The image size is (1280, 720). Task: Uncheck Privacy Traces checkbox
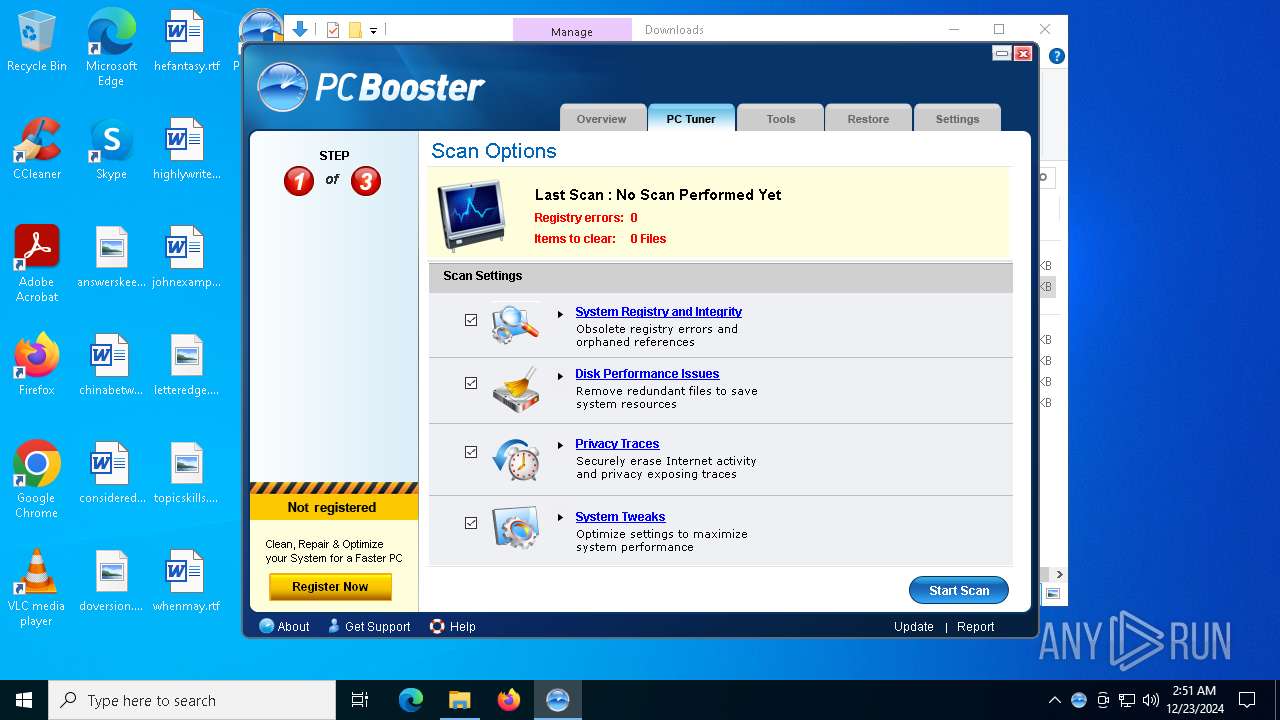tap(471, 452)
